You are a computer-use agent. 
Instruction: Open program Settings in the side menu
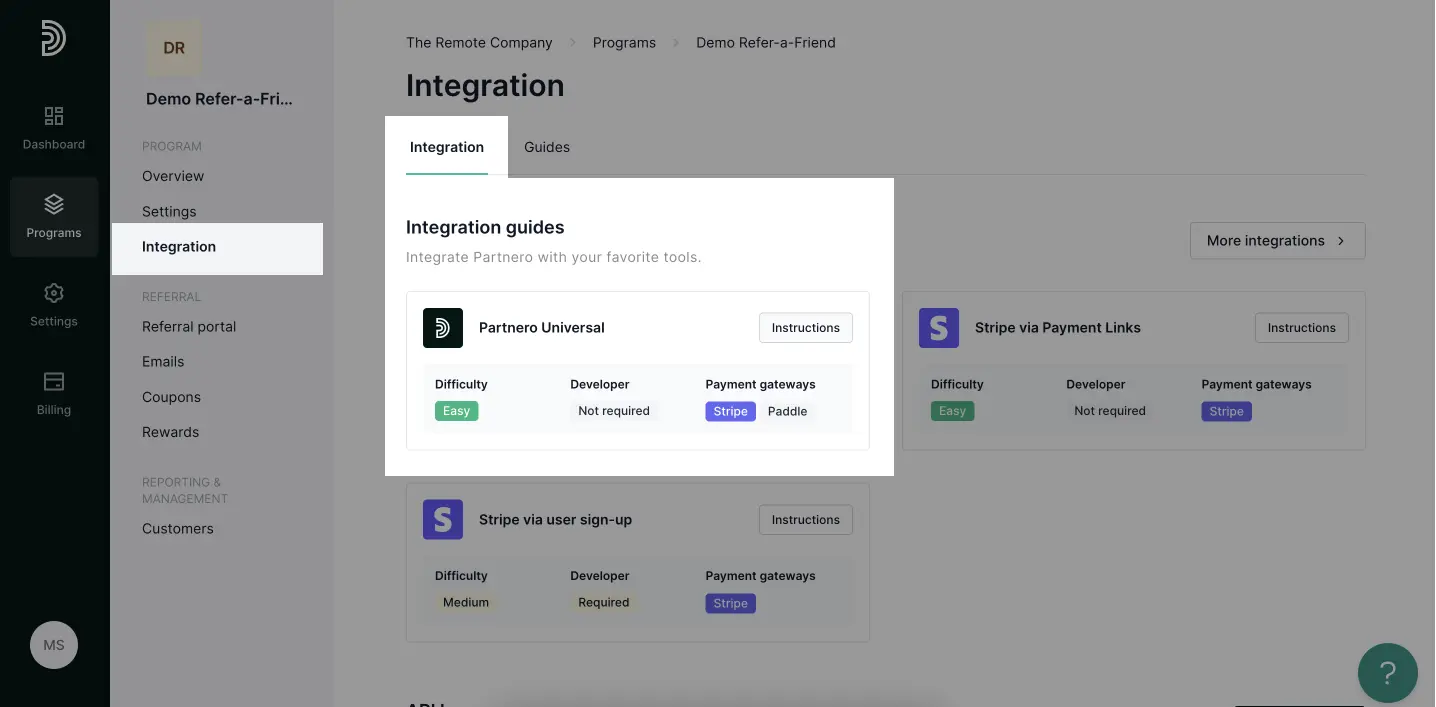tap(169, 212)
